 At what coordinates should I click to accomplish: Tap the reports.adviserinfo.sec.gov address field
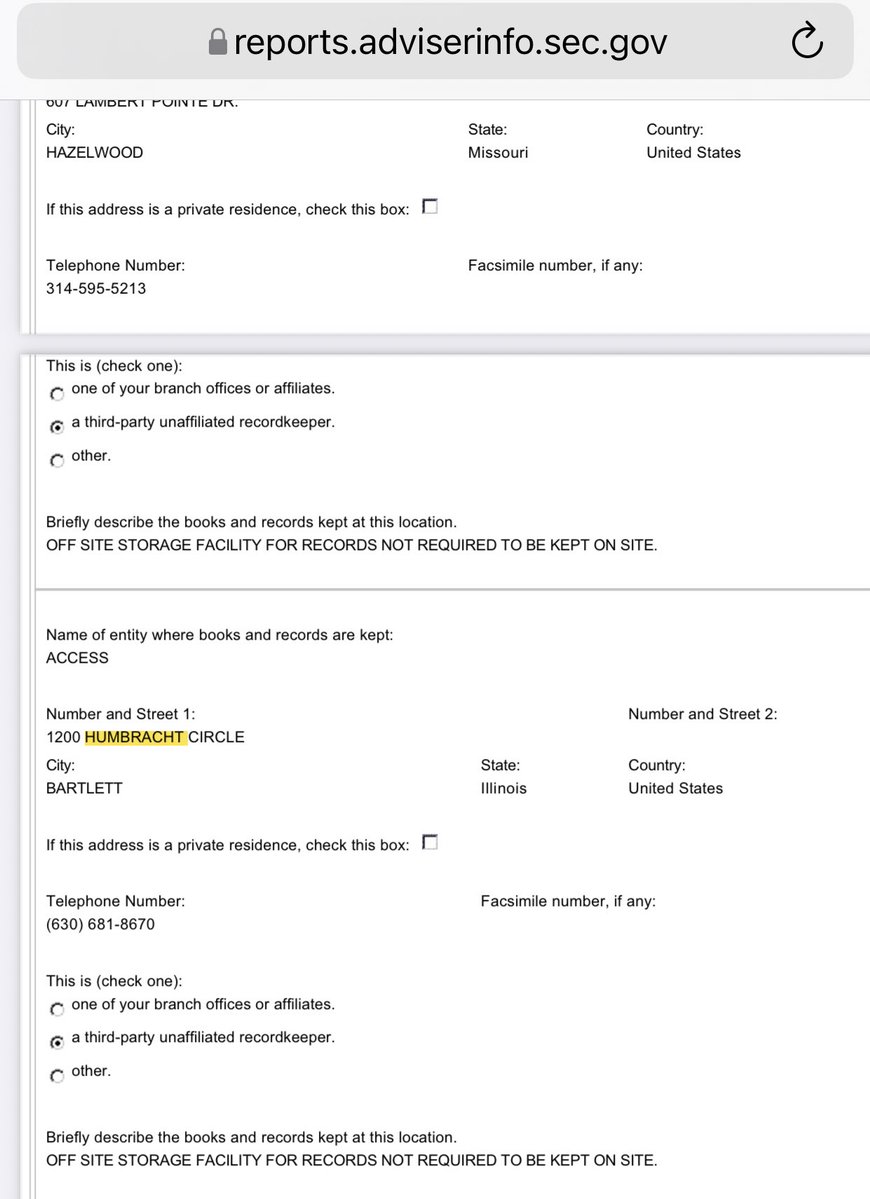click(450, 42)
